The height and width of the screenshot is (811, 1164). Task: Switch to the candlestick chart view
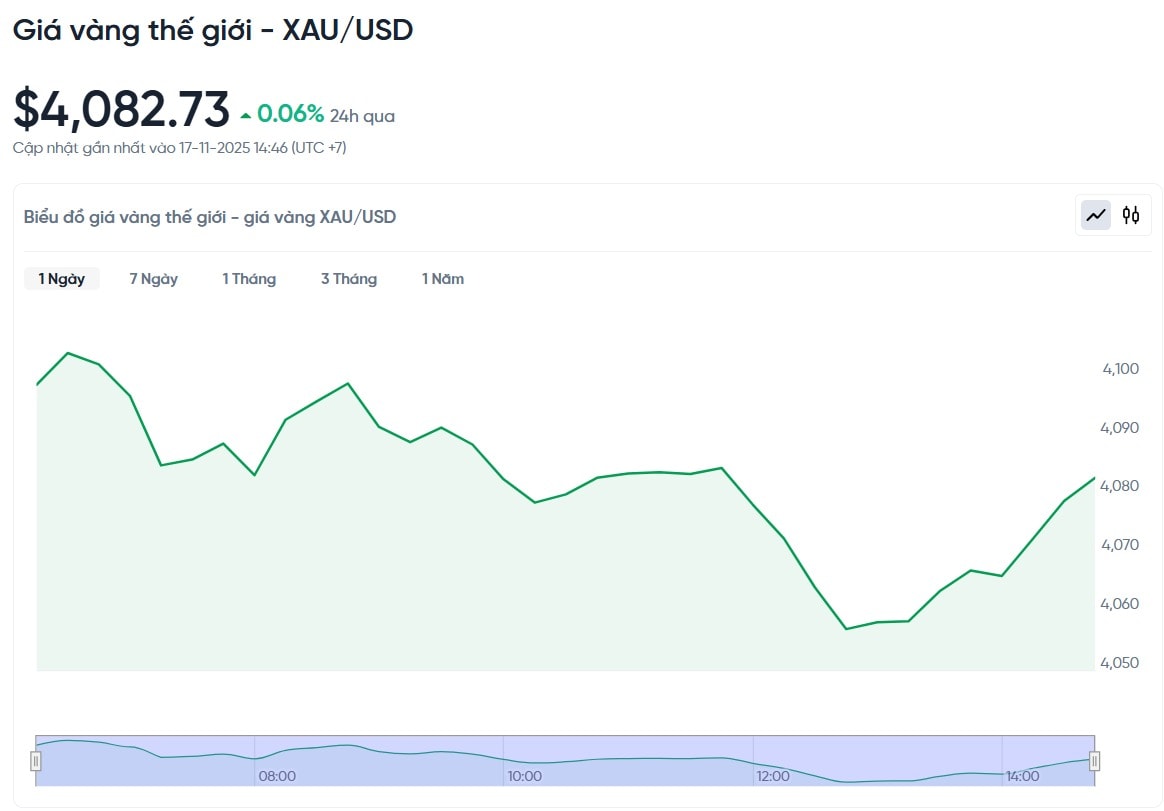[1131, 215]
